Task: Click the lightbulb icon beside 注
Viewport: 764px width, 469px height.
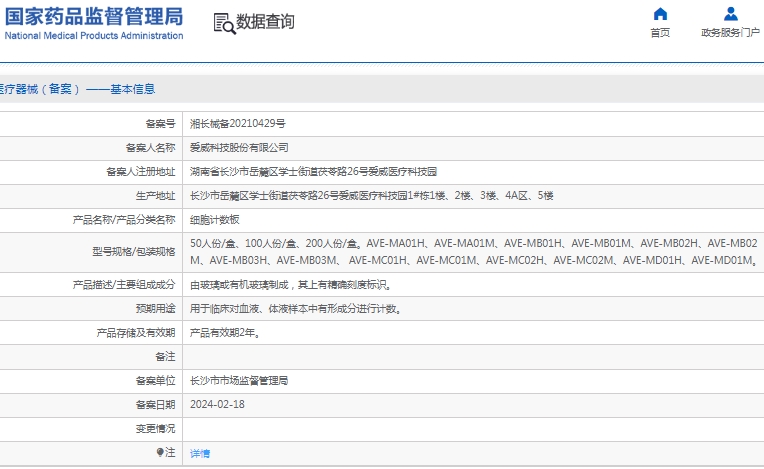Action: click(x=160, y=452)
